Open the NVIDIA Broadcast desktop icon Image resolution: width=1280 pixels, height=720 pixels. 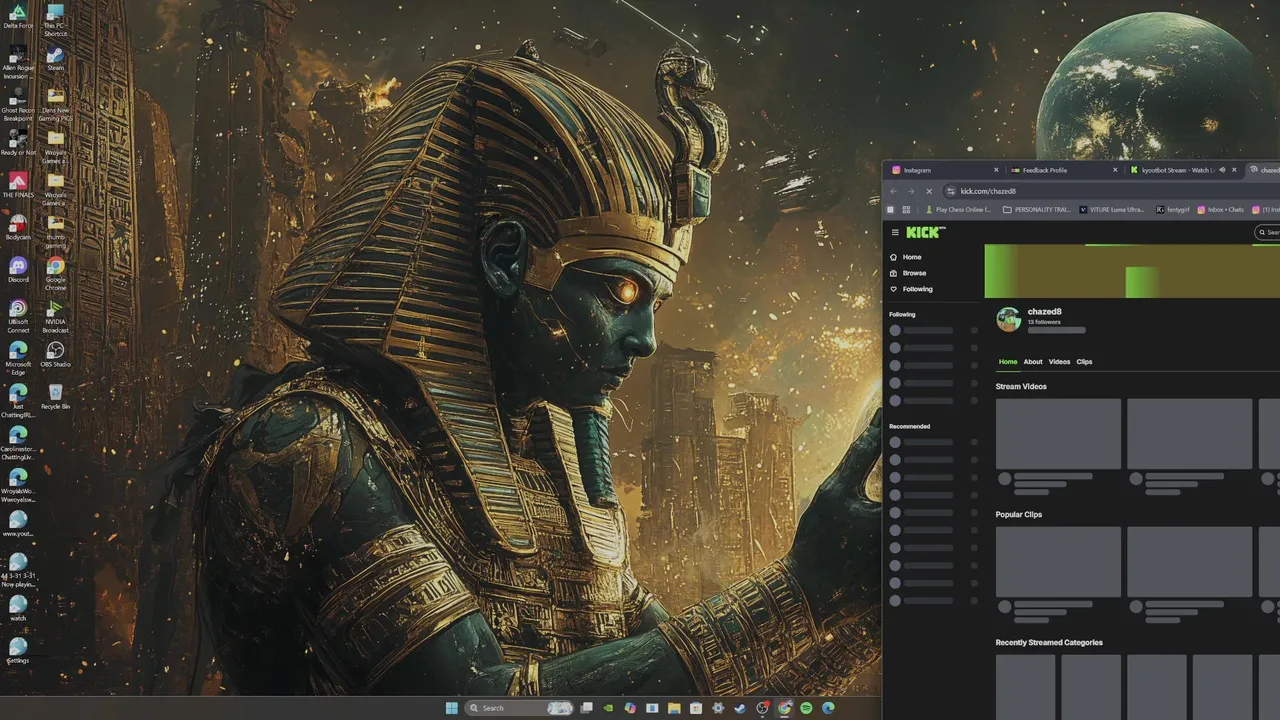55,317
